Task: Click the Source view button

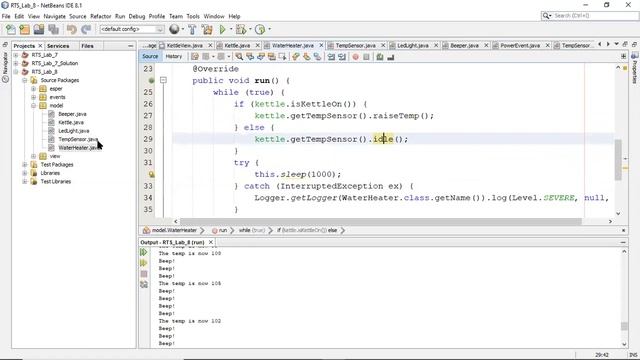Action: 150,56
